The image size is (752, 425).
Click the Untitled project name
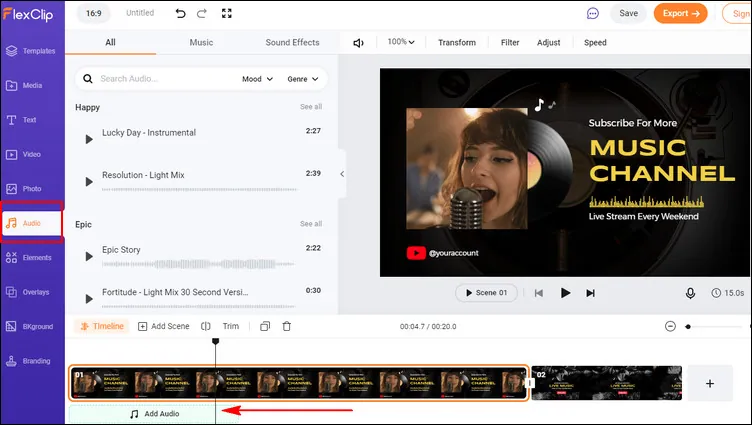click(x=140, y=13)
